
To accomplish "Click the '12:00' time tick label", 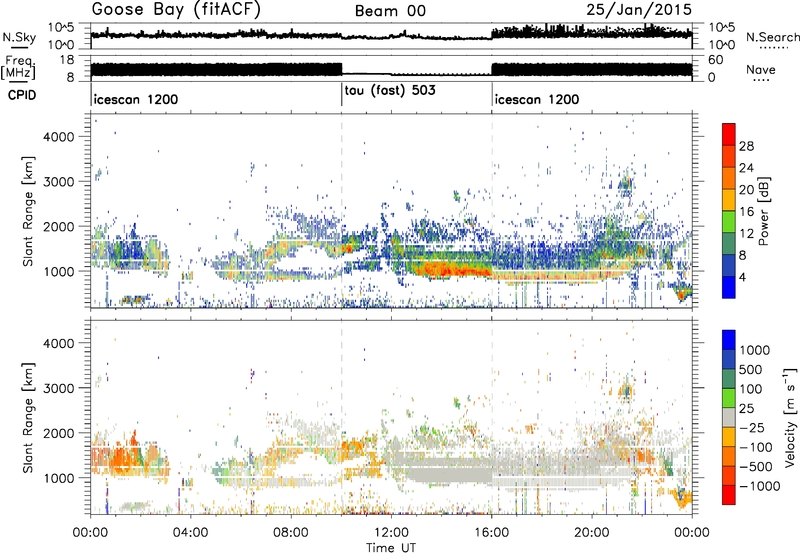I will 391,533.
